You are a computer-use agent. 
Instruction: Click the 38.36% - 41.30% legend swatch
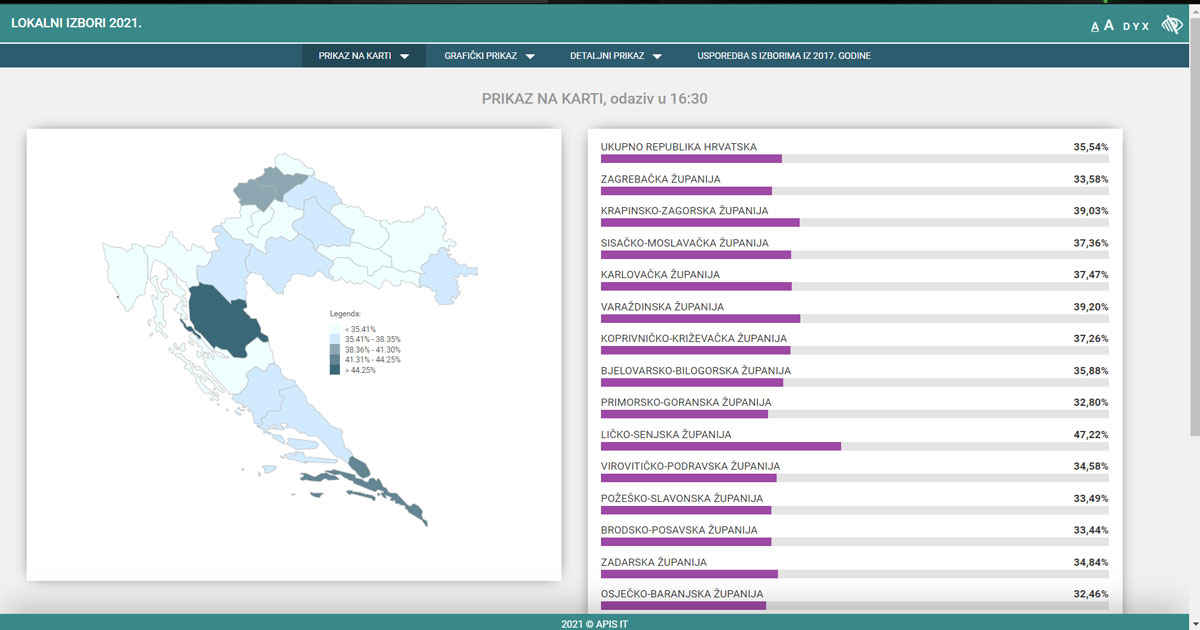[x=335, y=349]
